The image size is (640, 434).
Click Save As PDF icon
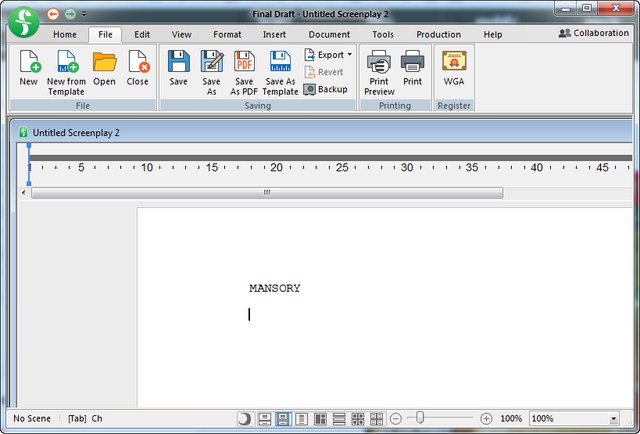coord(244,68)
